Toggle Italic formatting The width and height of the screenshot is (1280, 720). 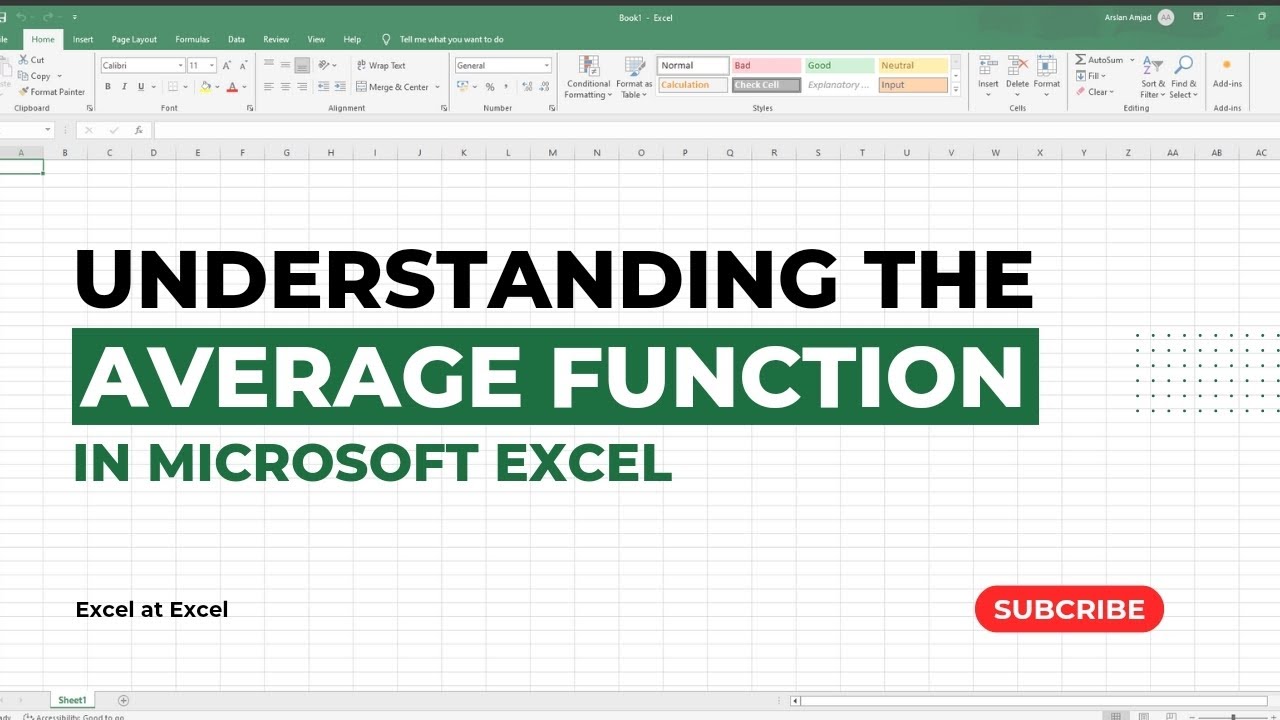(x=124, y=87)
